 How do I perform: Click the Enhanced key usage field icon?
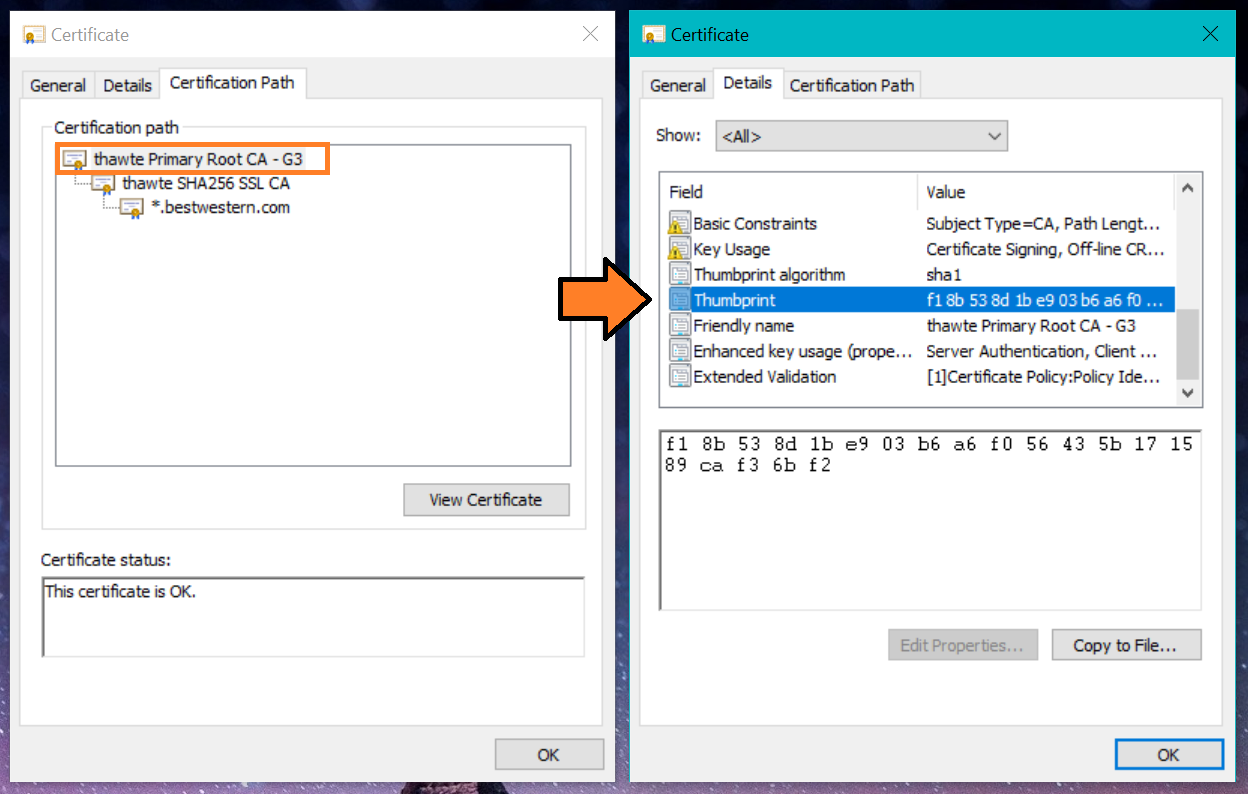coord(680,351)
